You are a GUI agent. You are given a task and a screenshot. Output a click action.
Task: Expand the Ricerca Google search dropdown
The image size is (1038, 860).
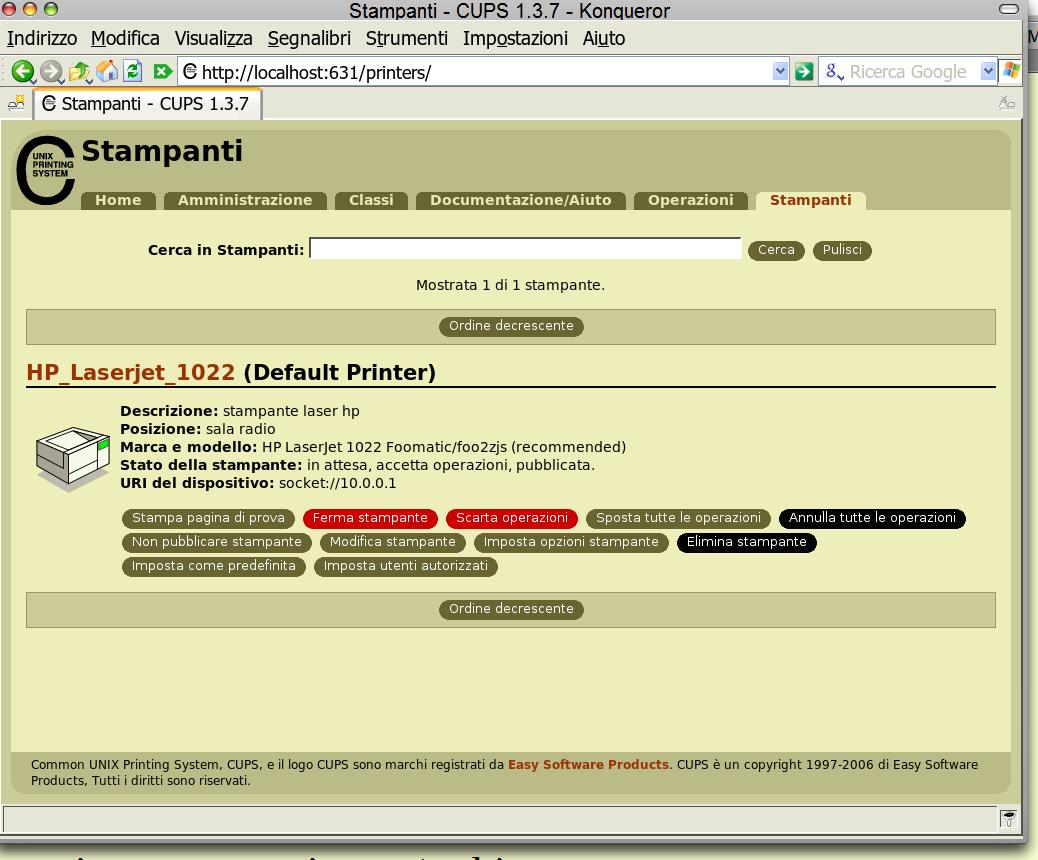coord(988,71)
